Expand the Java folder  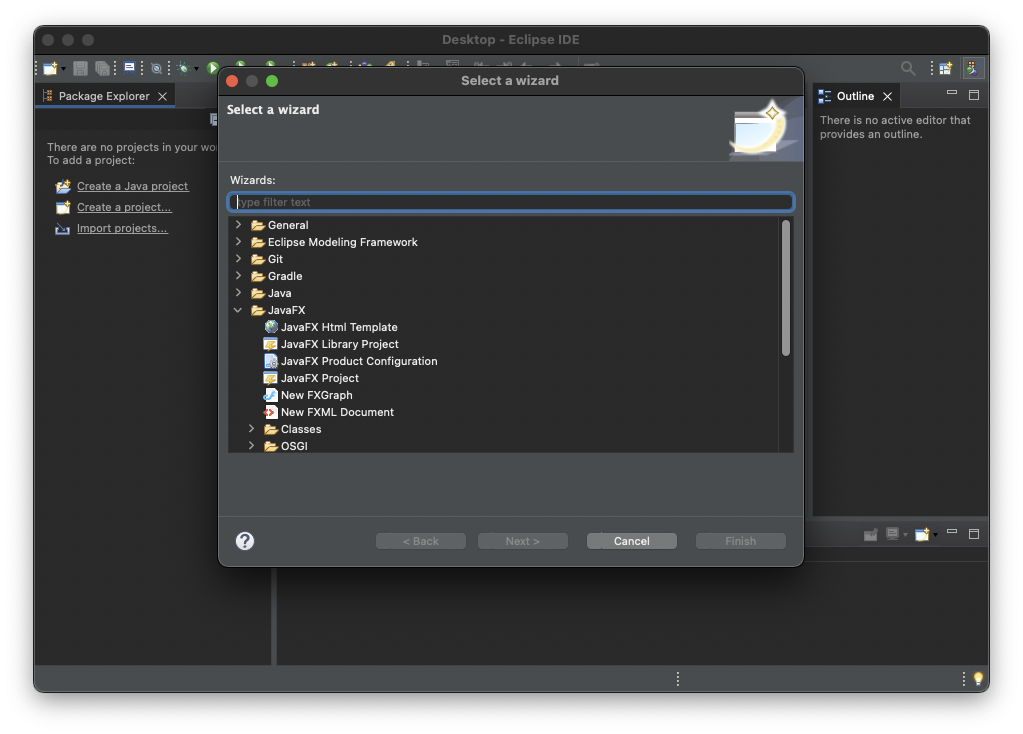[238, 292]
